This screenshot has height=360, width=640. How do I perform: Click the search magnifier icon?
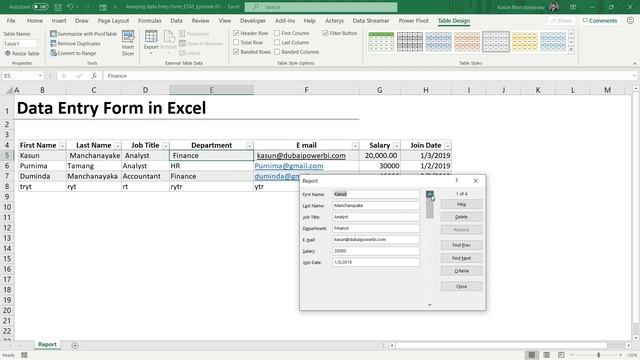[x=256, y=7]
